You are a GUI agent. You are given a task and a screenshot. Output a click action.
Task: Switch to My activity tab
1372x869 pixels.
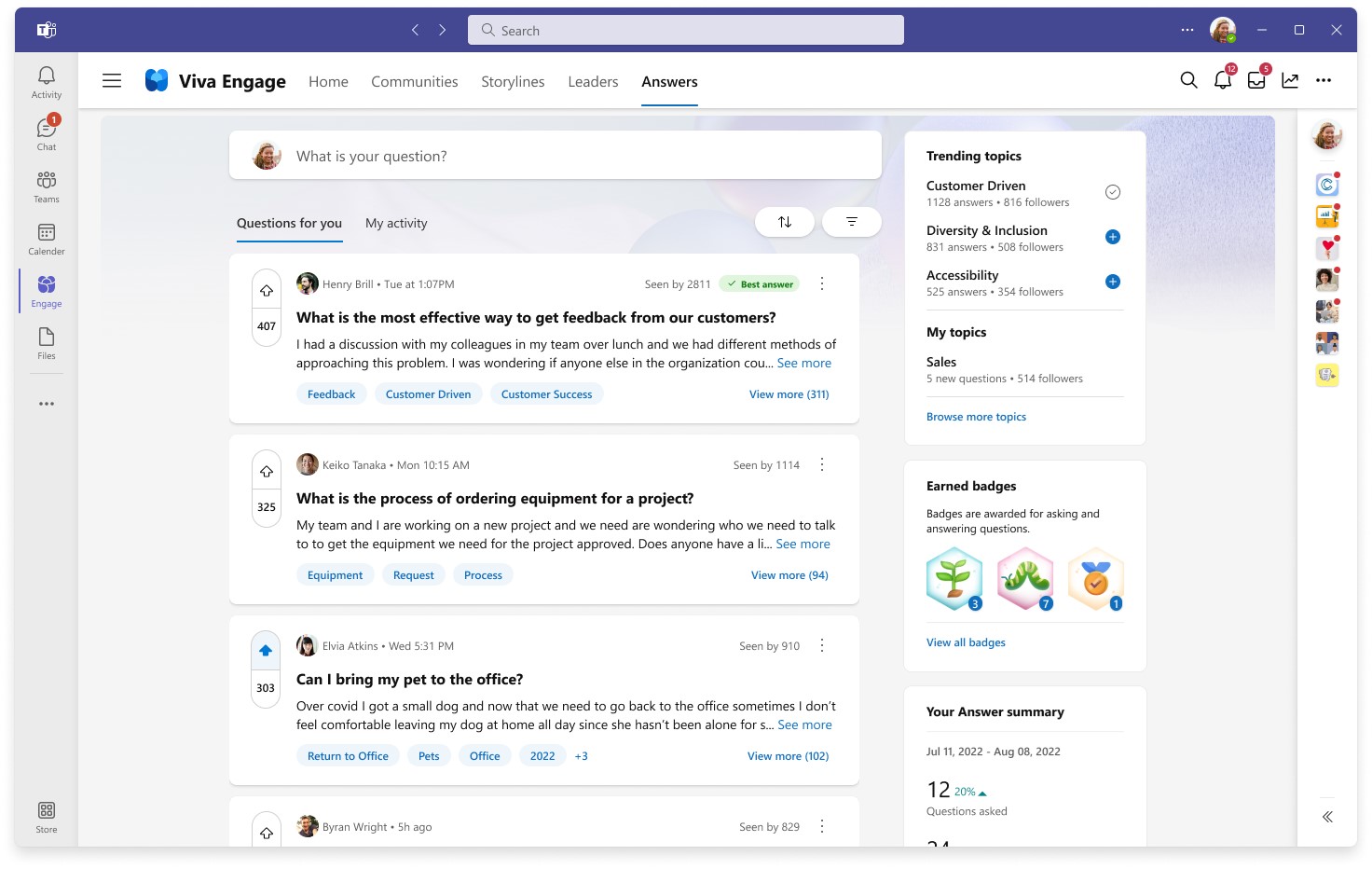[x=396, y=223]
